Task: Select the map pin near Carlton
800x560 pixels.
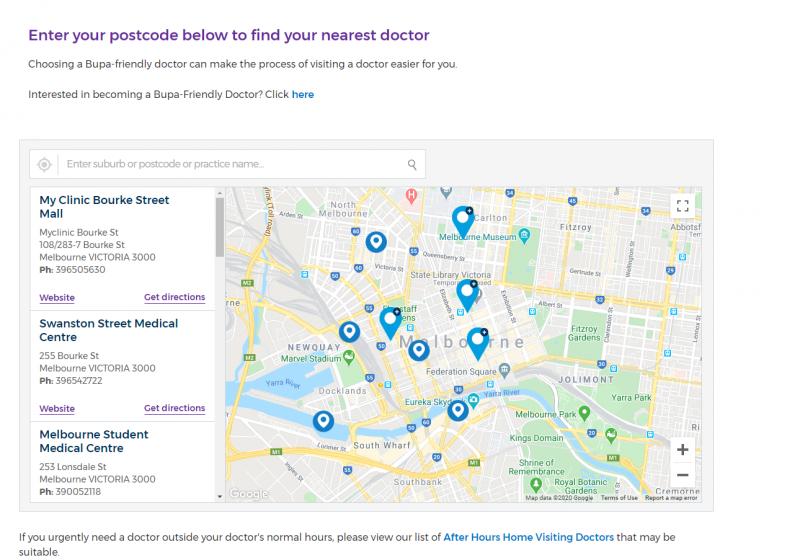Action: click(462, 222)
